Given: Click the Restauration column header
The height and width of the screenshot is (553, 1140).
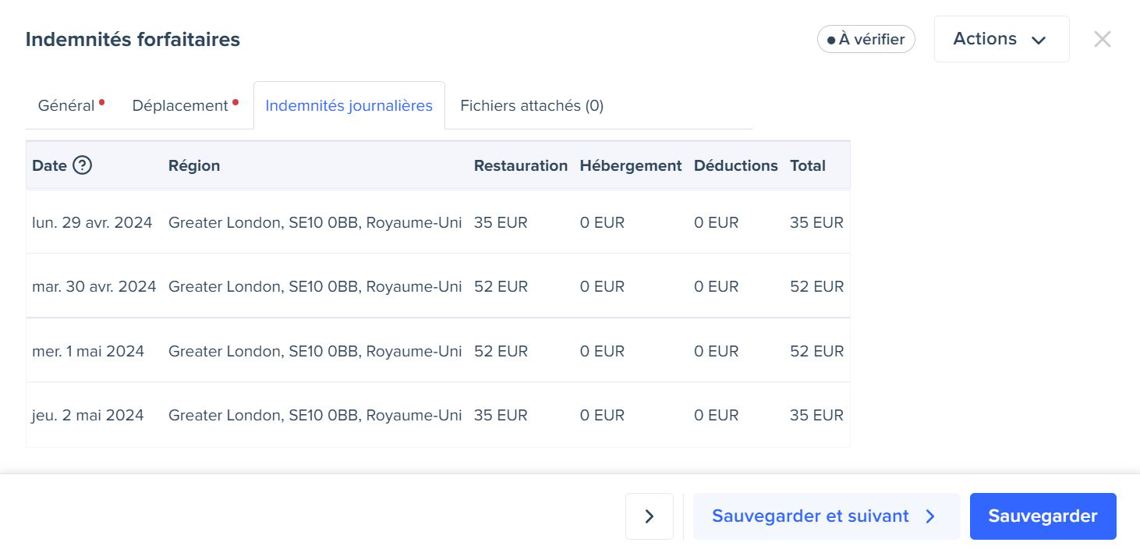Looking at the screenshot, I should pos(520,166).
